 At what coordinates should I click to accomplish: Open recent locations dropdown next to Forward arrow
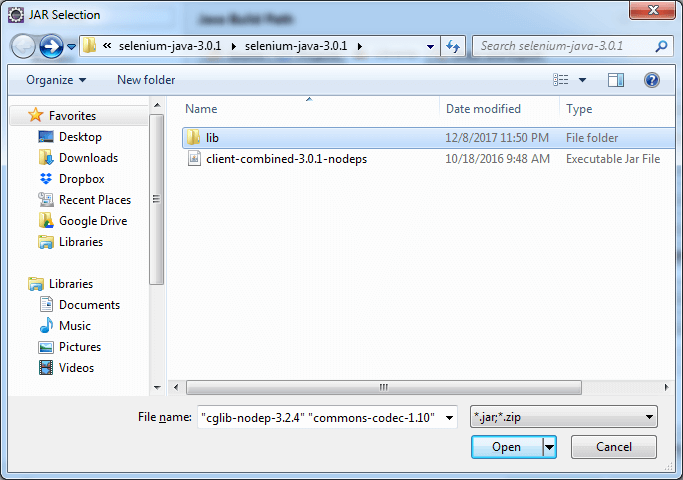[72, 46]
